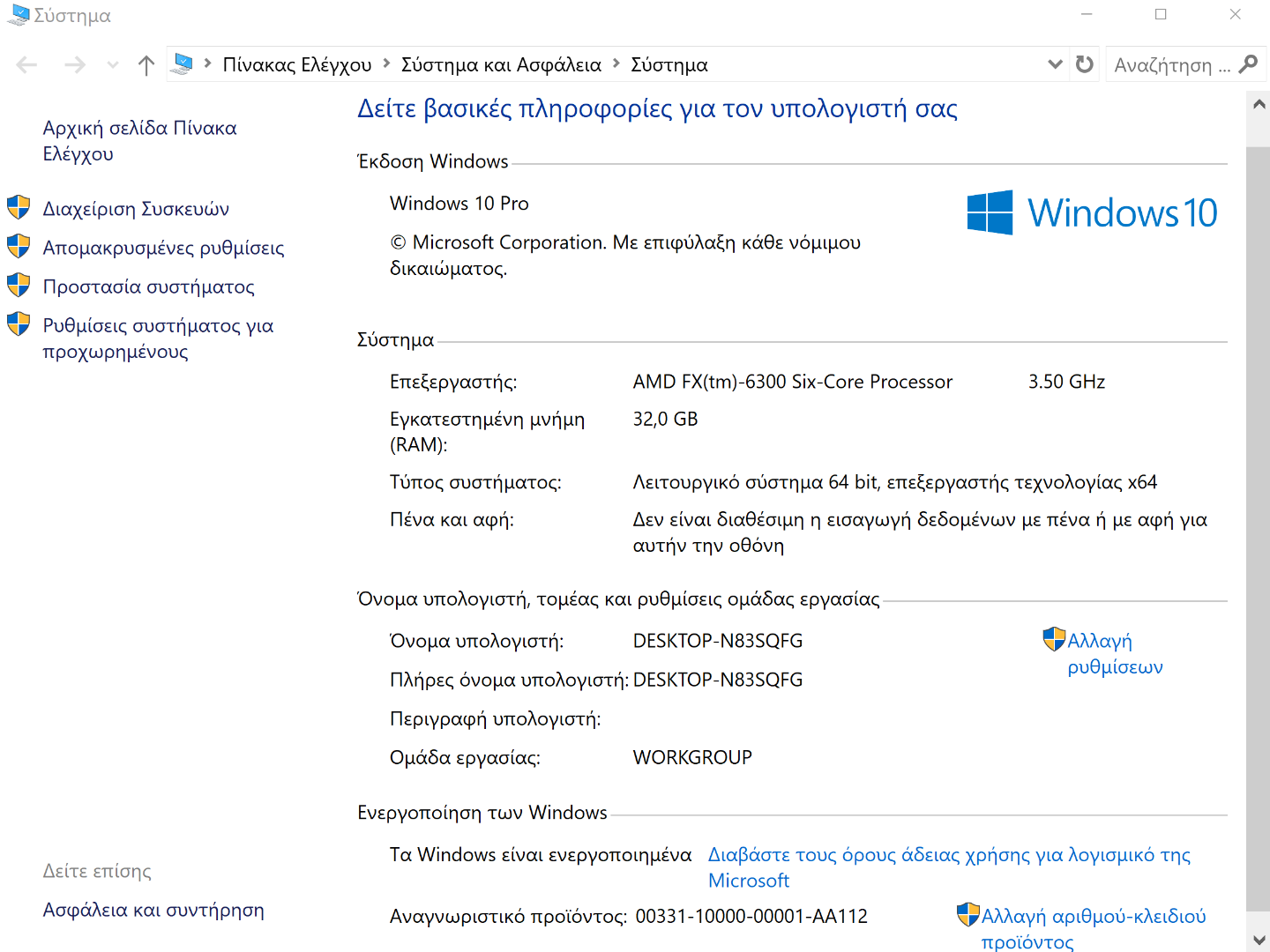Select computer name value beside Όνομα υπολογιστή
Viewport: 1270px width, 952px height.
pos(718,641)
